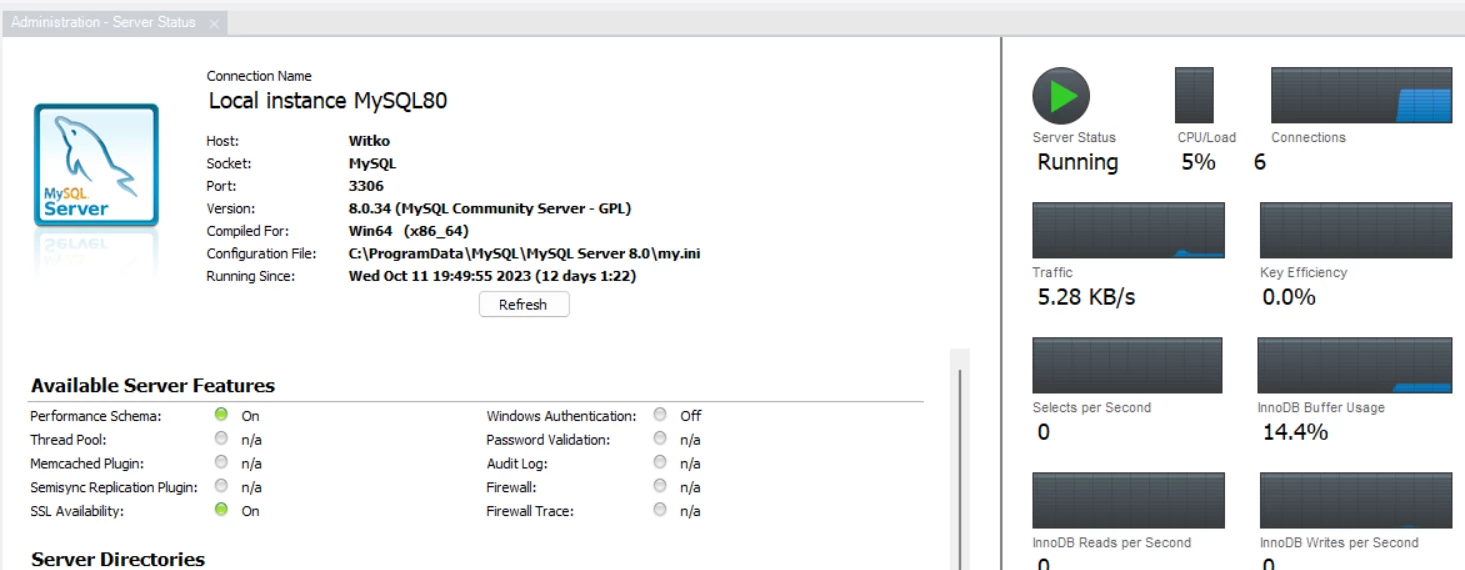Viewport: 1465px width, 570px height.
Task: Click the InnoDB Buffer Usage graph
Action: 1355,365
